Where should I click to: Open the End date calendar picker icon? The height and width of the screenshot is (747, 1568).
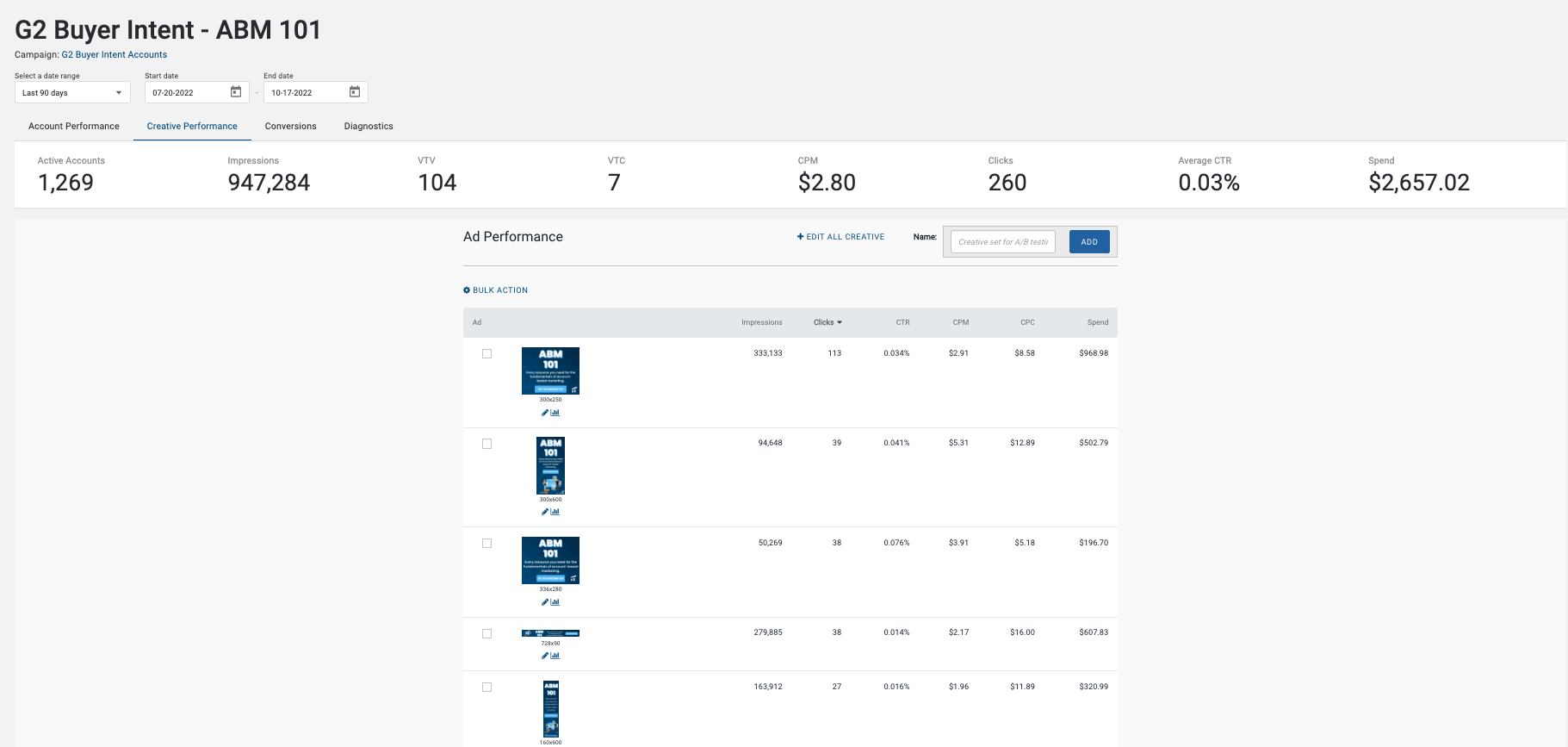coord(355,92)
